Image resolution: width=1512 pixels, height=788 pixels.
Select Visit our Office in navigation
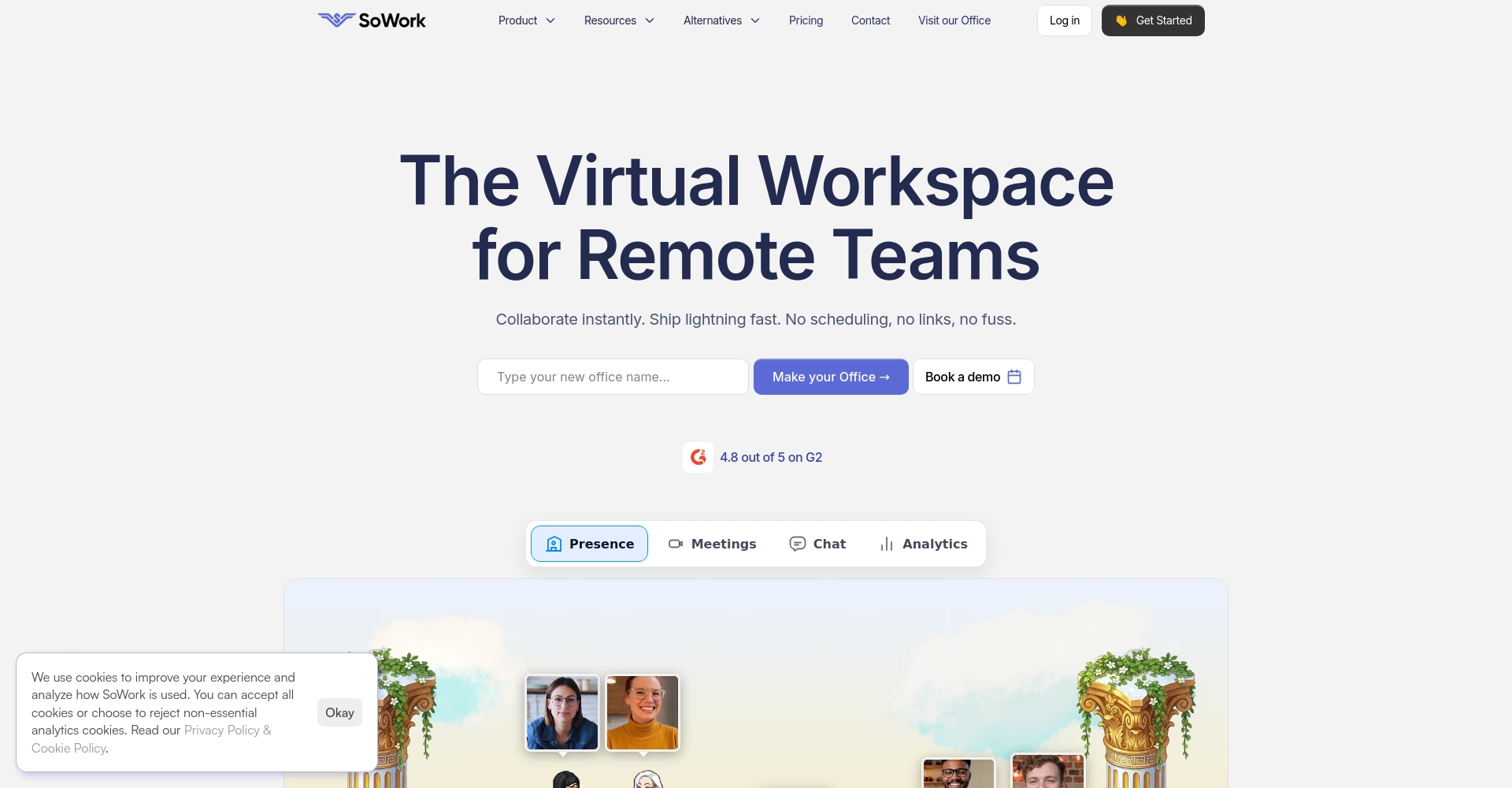(954, 20)
